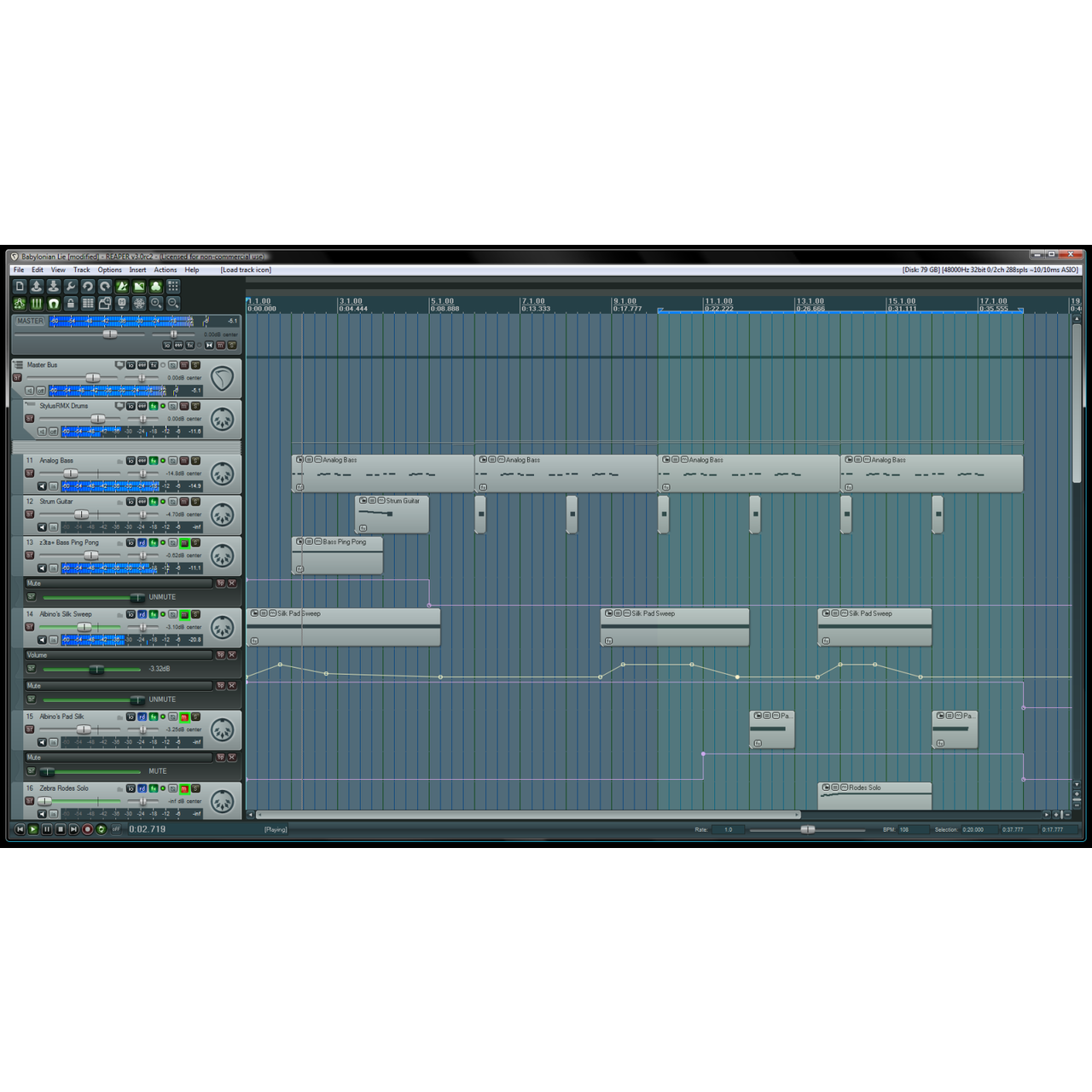
Task: Toggle locking with the padlock icon
Action: (71, 304)
